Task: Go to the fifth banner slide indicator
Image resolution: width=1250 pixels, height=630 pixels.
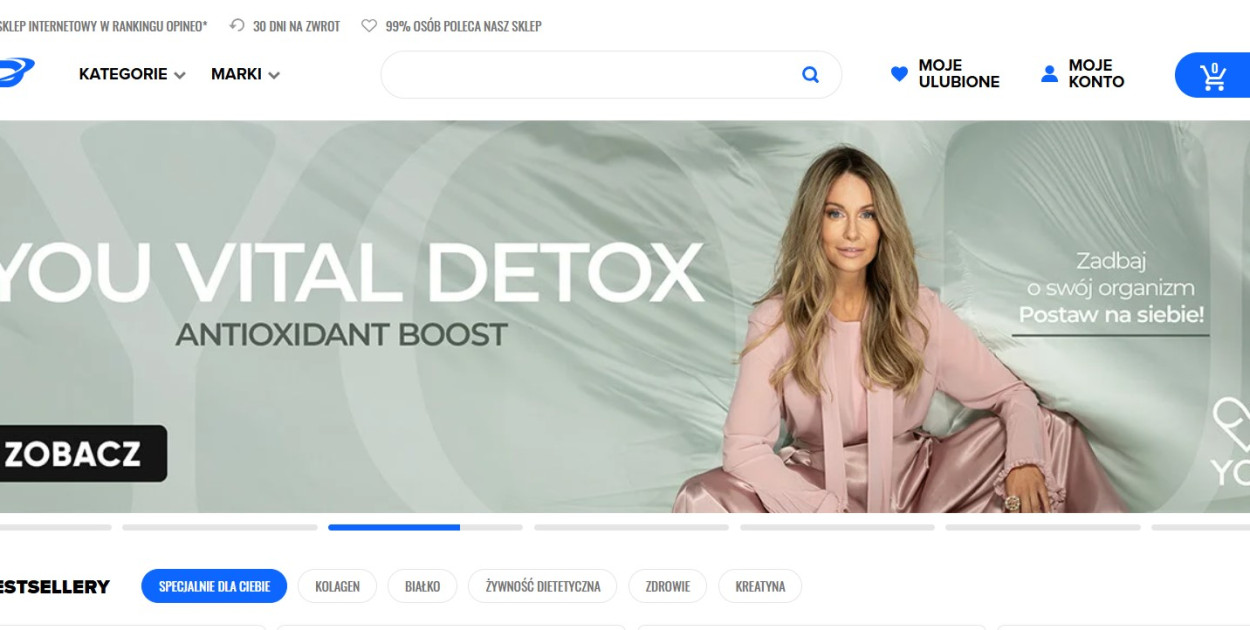Action: point(837,527)
